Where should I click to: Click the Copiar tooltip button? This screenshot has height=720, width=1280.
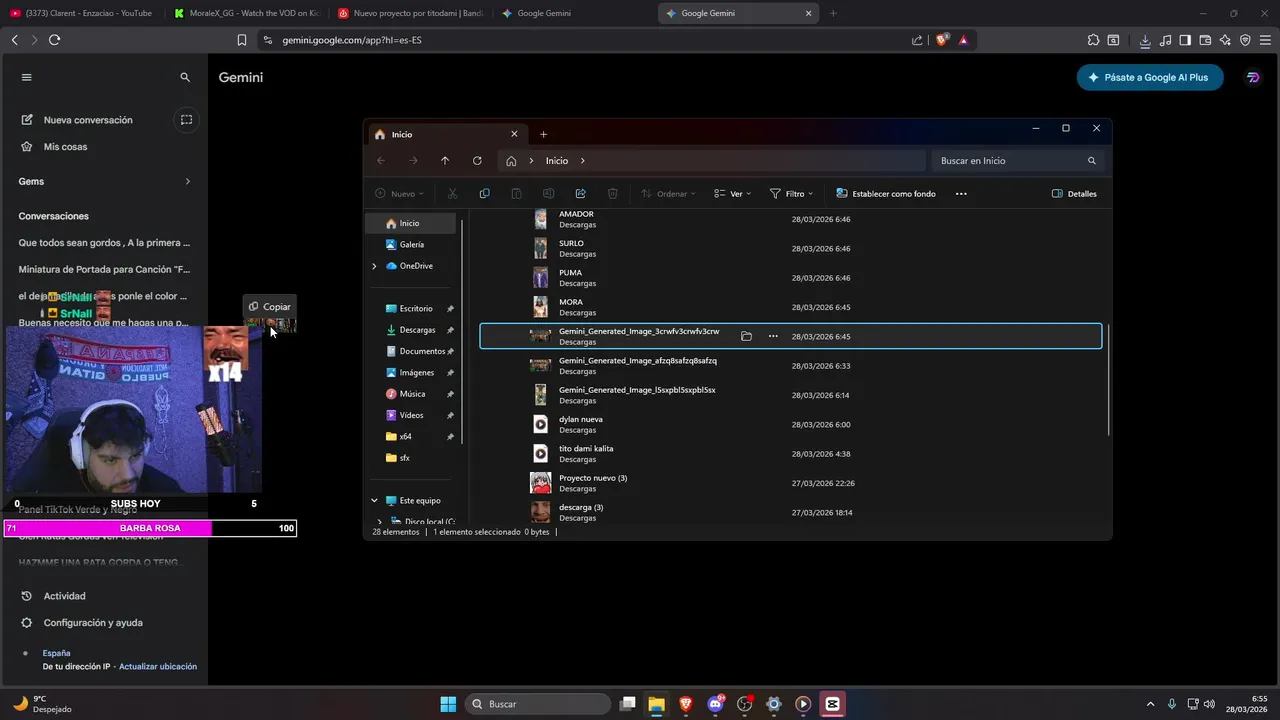click(270, 307)
